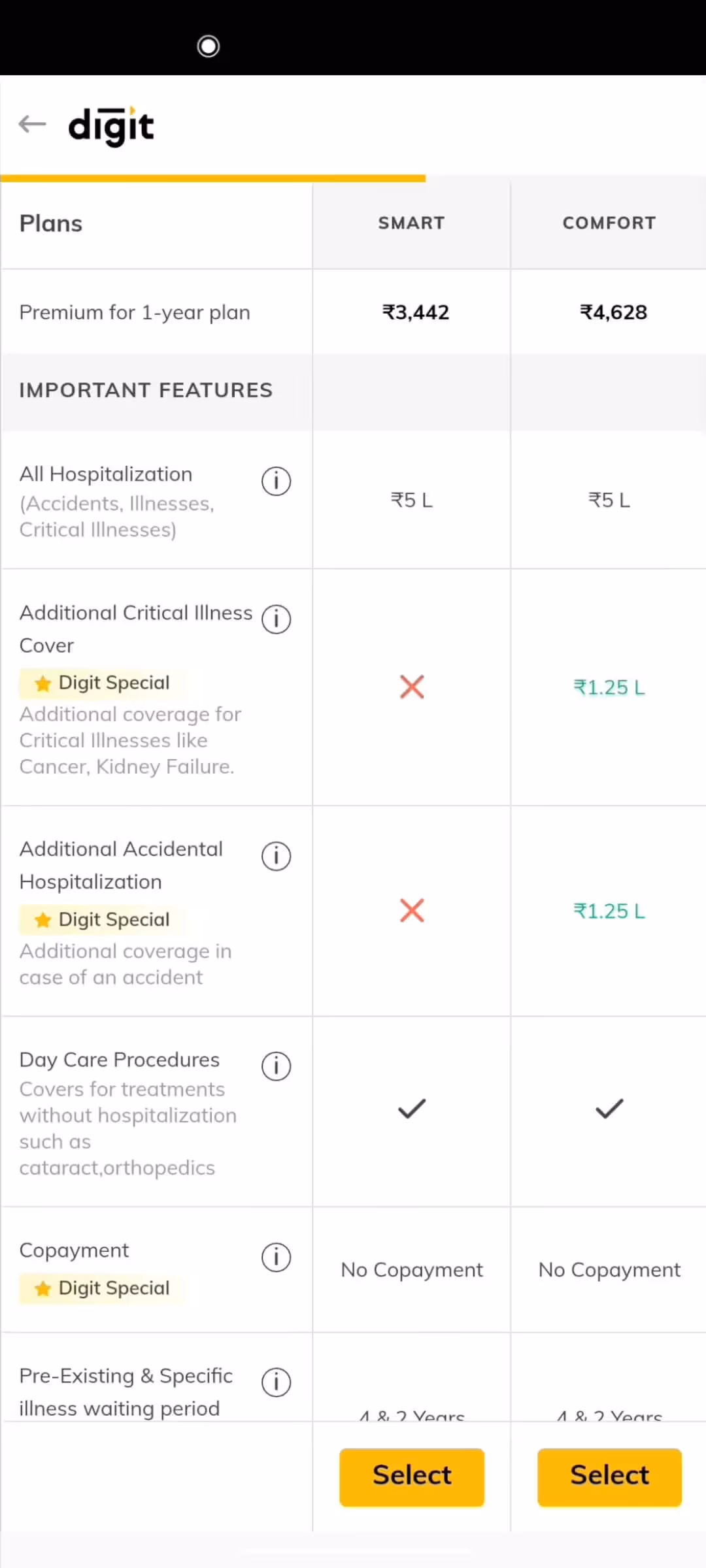
Task: Tap Comfort's ₹1.25 L critical illness value
Action: click(609, 687)
